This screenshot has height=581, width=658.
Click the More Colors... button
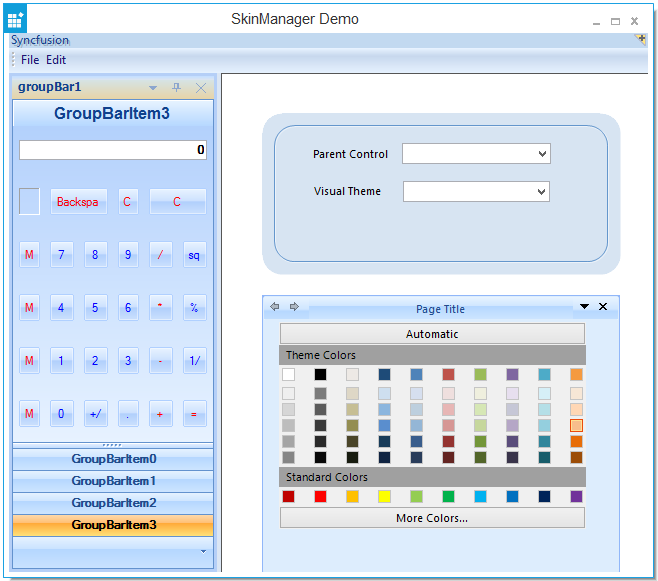[432, 518]
